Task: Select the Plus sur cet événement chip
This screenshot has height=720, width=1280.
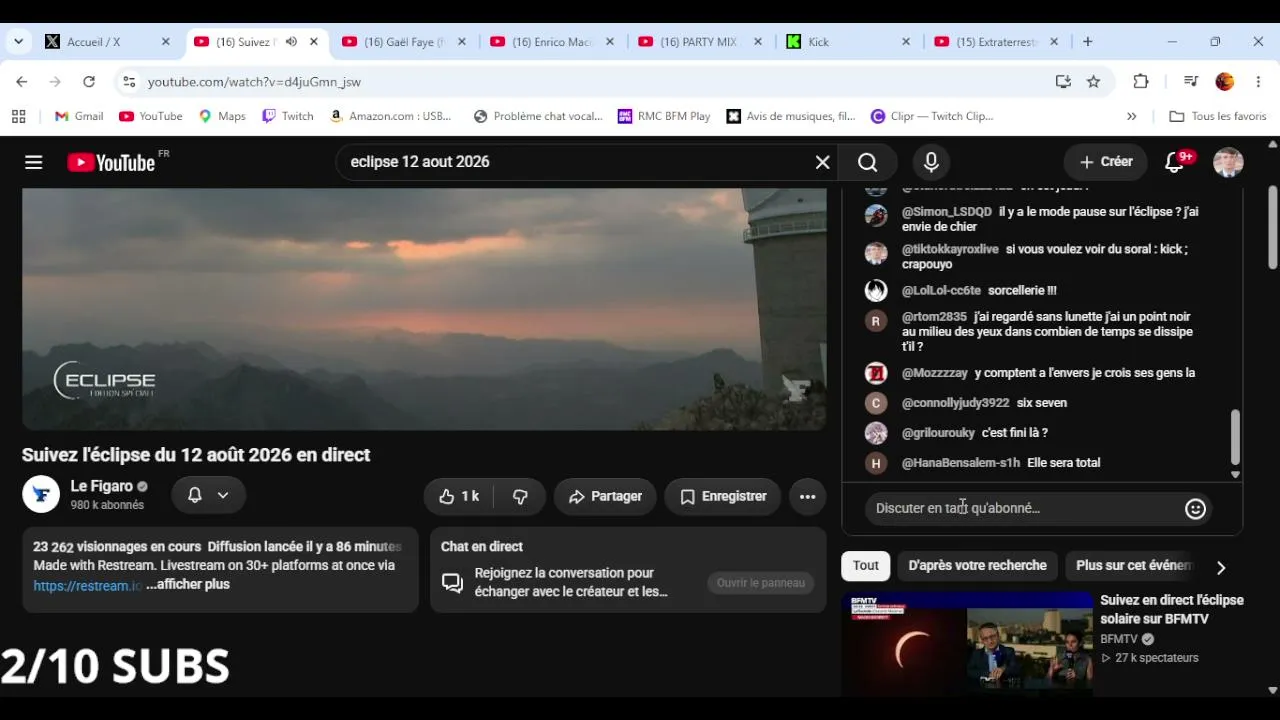Action: click(1134, 566)
